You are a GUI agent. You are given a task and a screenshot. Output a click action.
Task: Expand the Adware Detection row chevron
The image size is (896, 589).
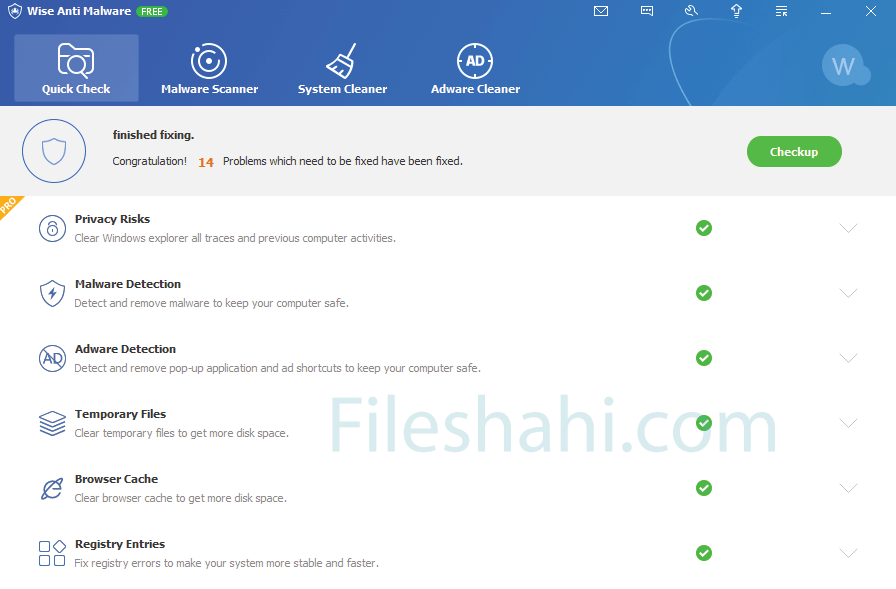[848, 358]
